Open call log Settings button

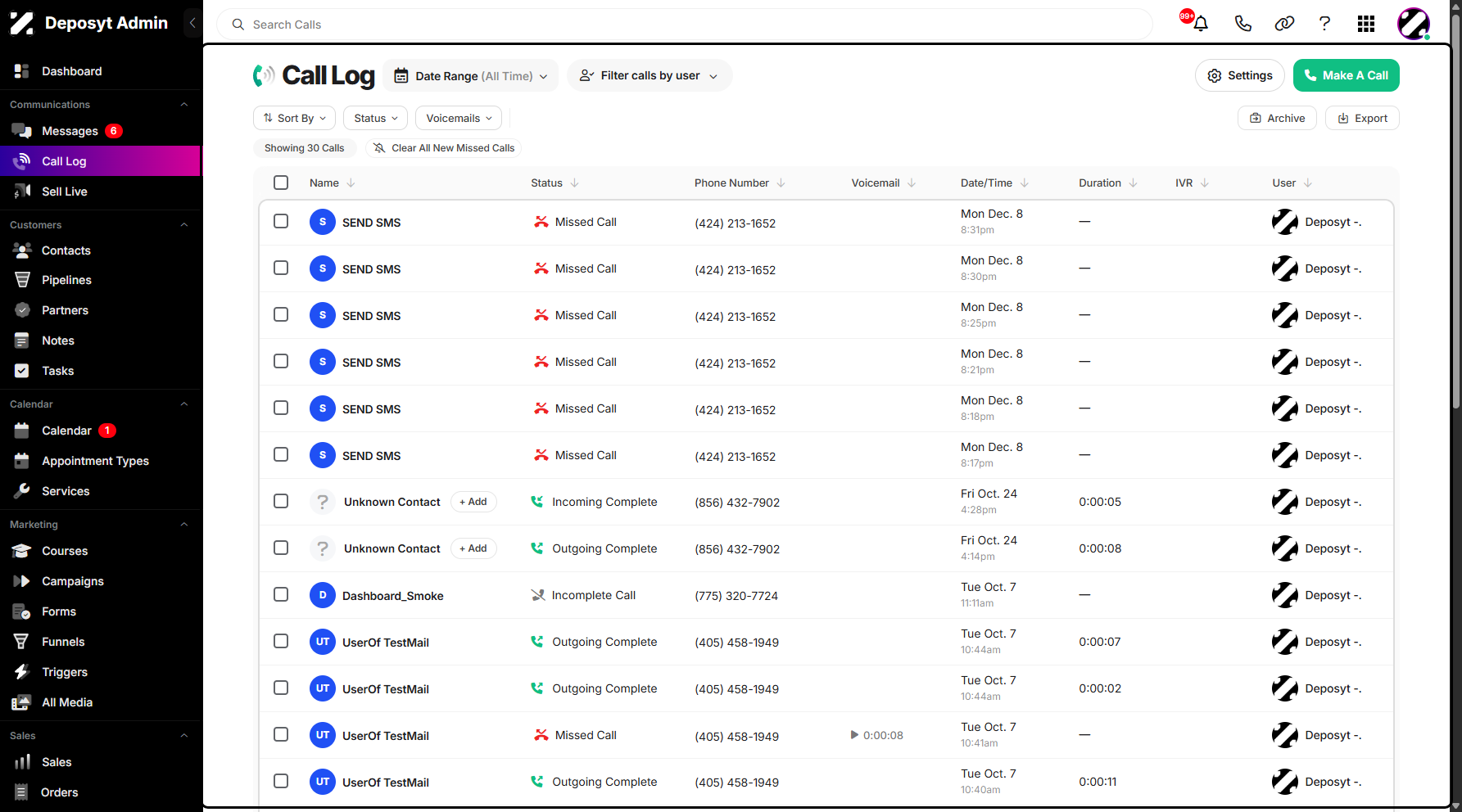[x=1240, y=75]
